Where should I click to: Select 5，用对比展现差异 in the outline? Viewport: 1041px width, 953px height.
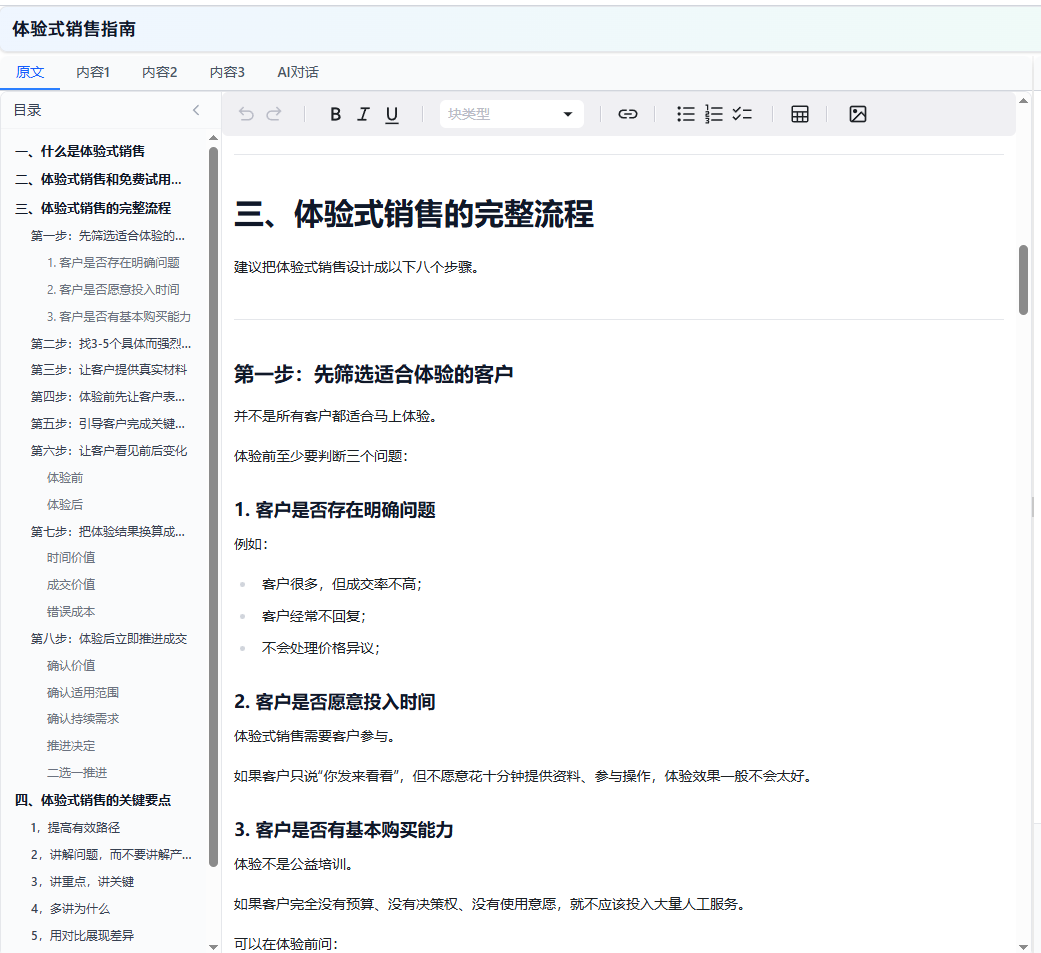tap(82, 936)
